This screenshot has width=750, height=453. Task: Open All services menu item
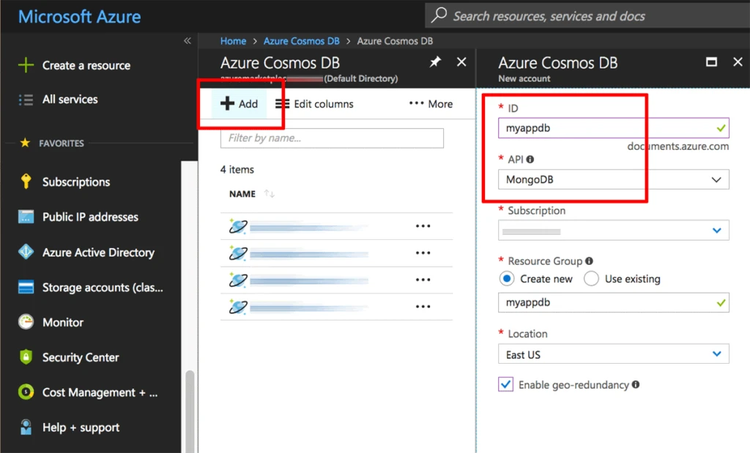[70, 99]
